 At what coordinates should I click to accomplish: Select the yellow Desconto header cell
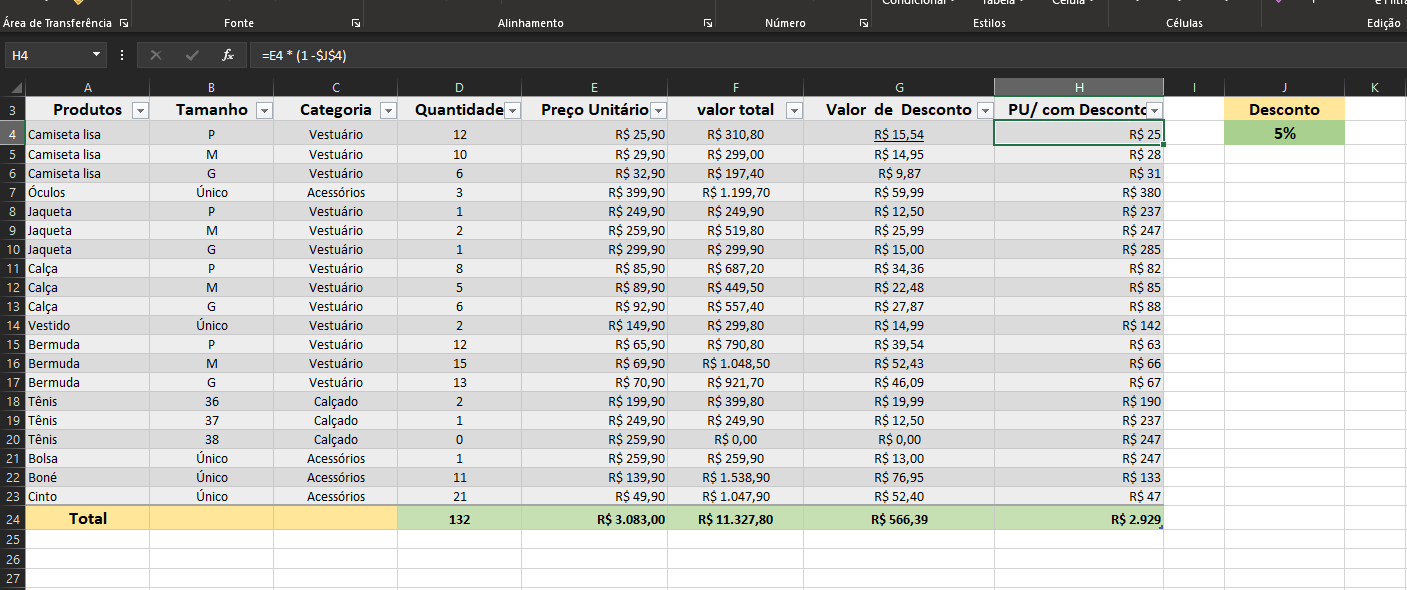click(x=1285, y=110)
